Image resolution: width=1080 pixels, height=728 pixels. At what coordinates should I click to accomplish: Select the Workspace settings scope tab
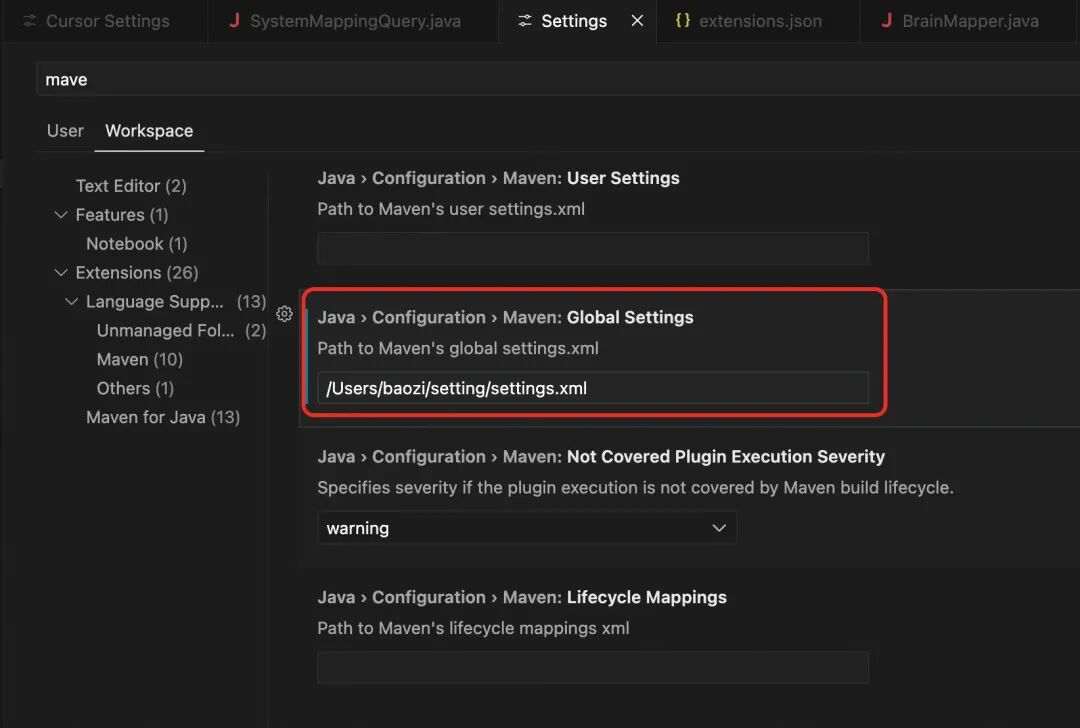point(149,131)
